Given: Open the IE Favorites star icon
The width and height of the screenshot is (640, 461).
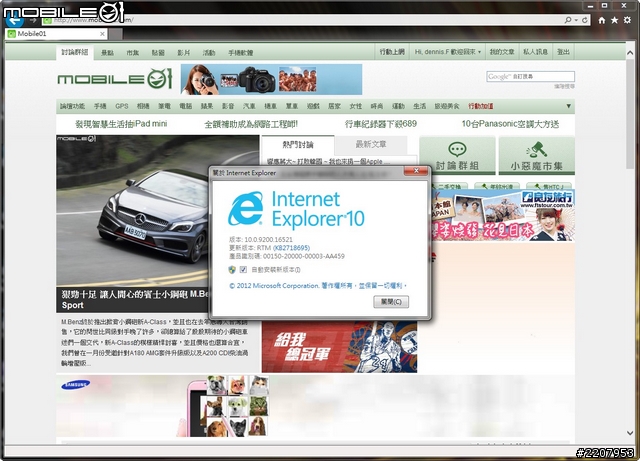Looking at the screenshot, I should coord(614,20).
